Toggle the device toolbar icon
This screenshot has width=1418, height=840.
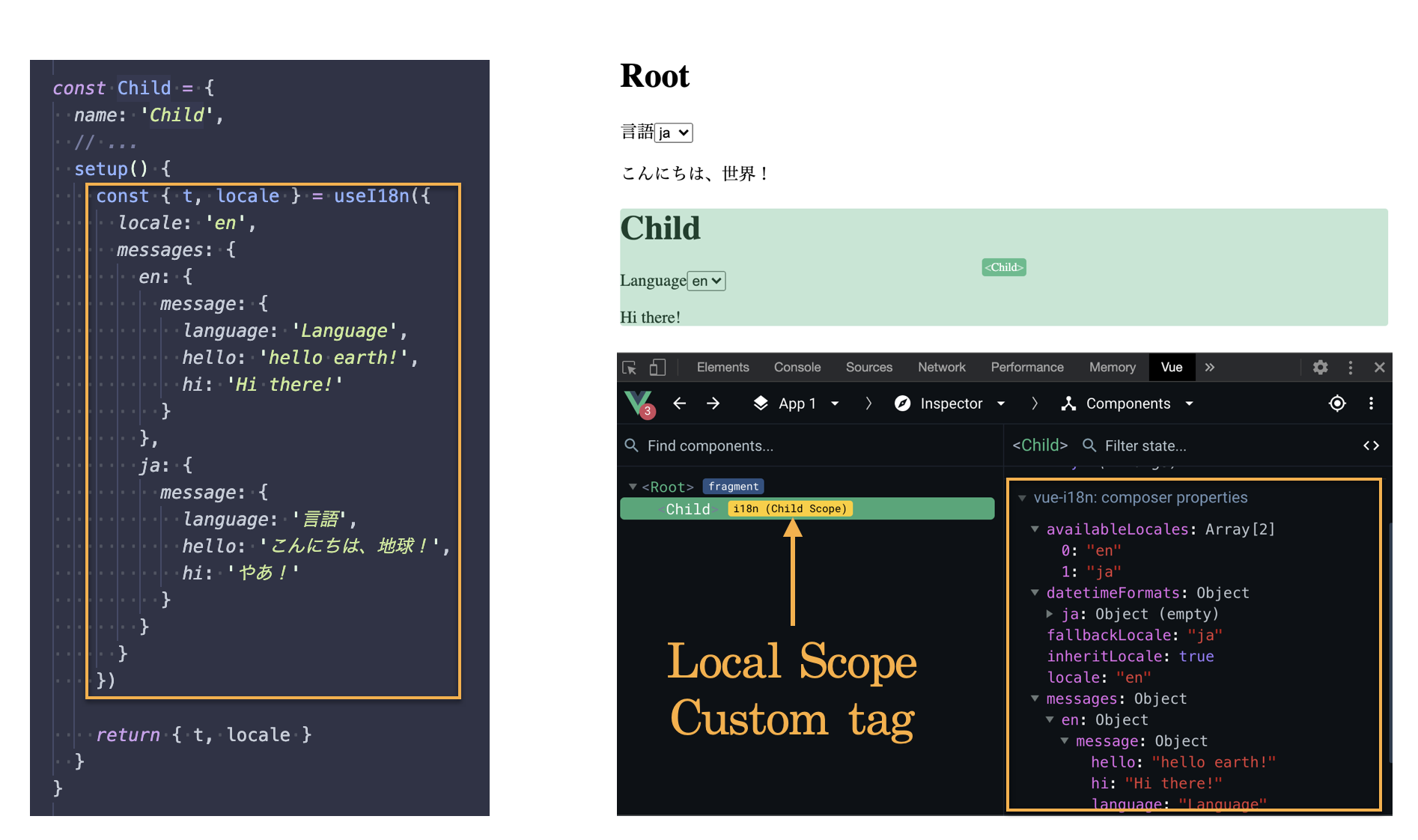click(x=657, y=368)
